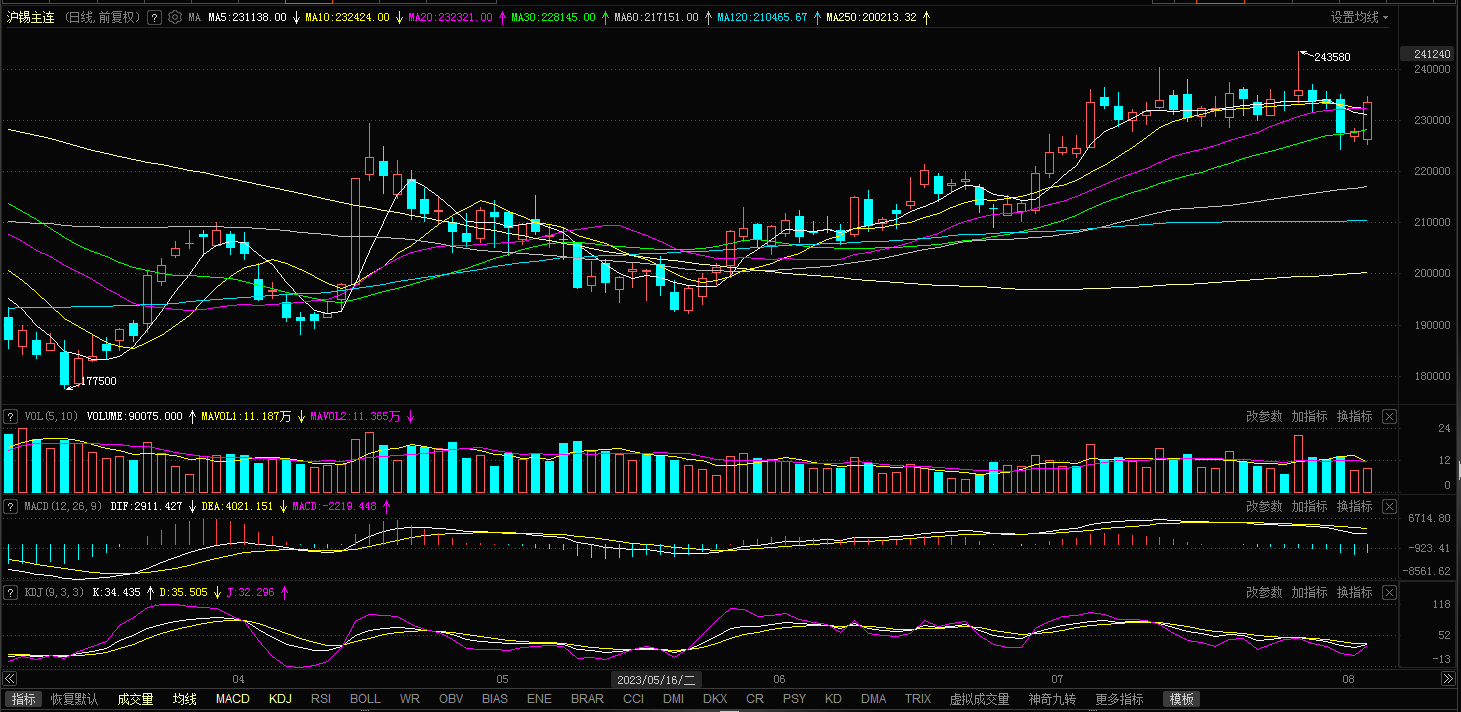The image size is (1461, 712).
Task: Close the MACD indicator panel
Action: pos(1389,507)
